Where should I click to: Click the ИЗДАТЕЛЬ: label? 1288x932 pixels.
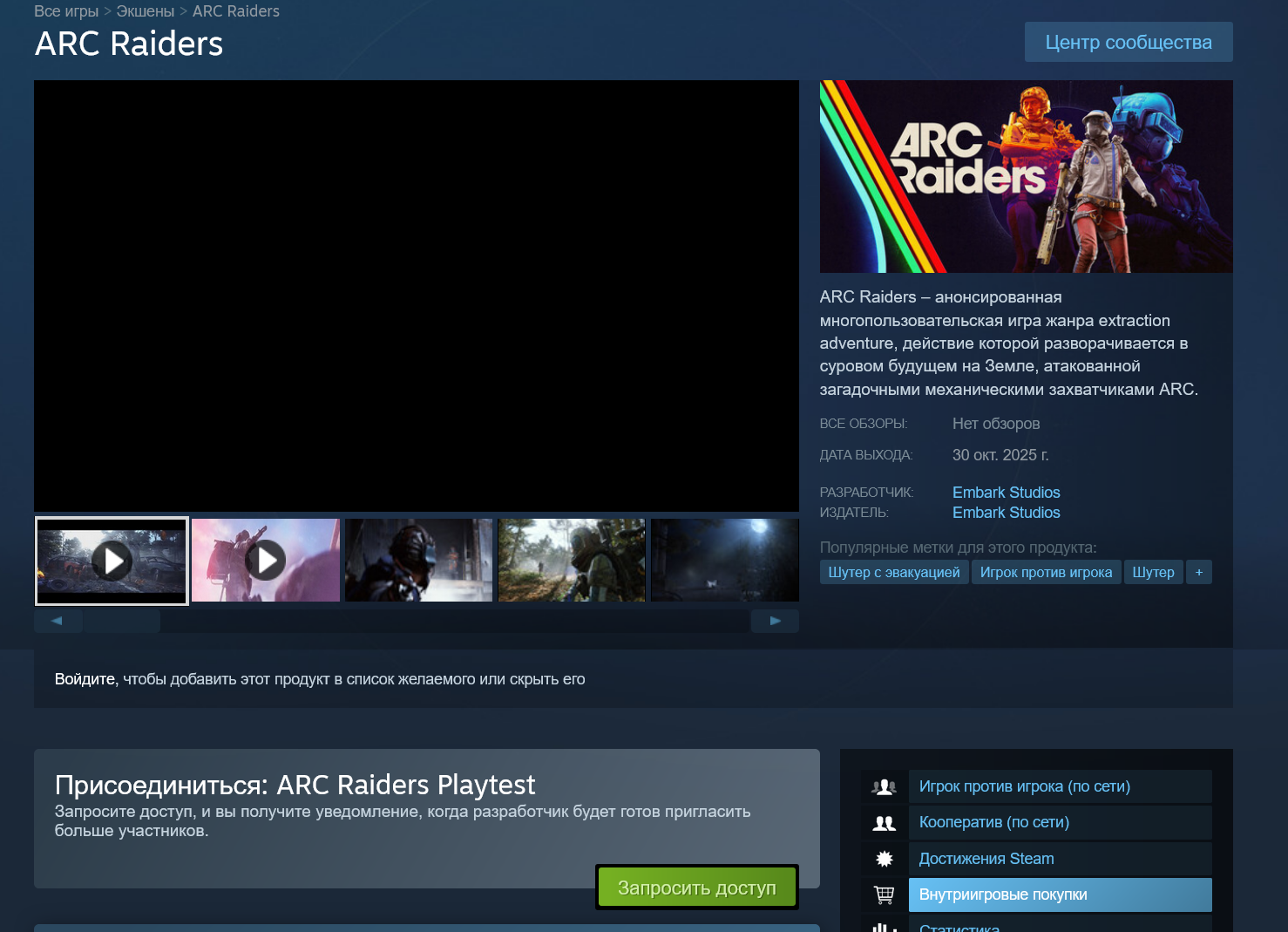click(x=854, y=513)
